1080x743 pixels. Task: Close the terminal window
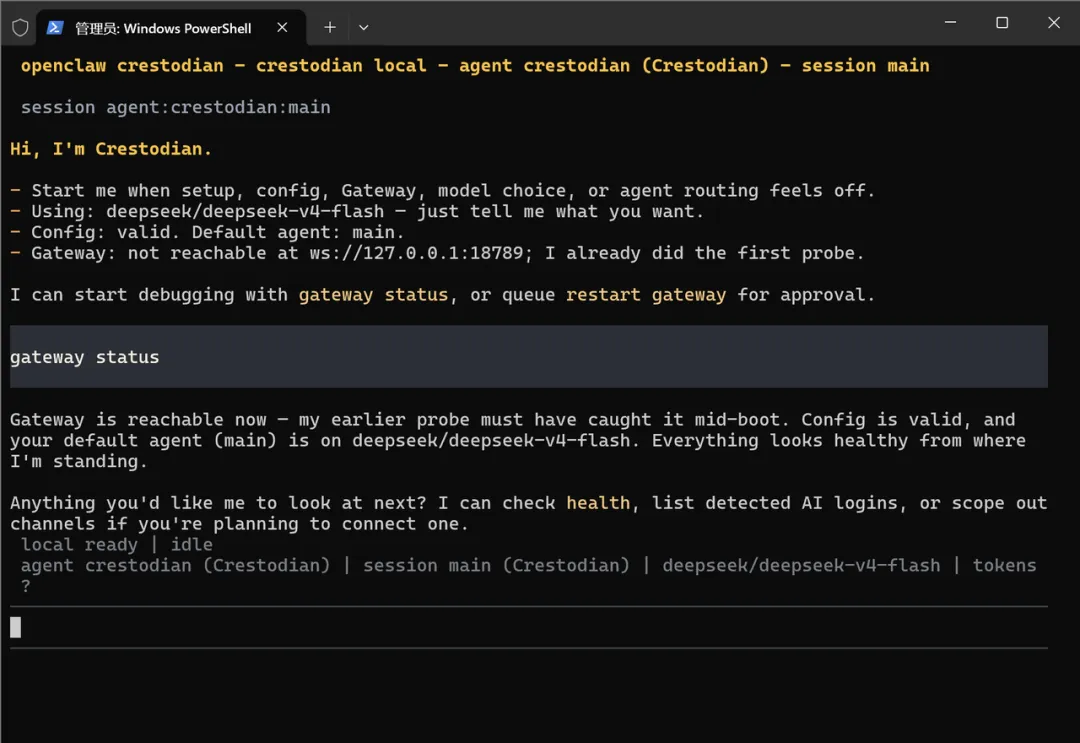[1054, 23]
